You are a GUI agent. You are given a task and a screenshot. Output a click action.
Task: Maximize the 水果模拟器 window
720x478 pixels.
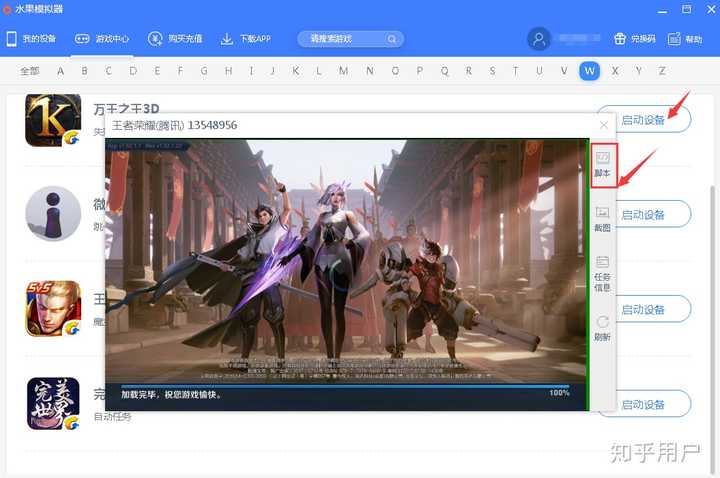pos(686,9)
